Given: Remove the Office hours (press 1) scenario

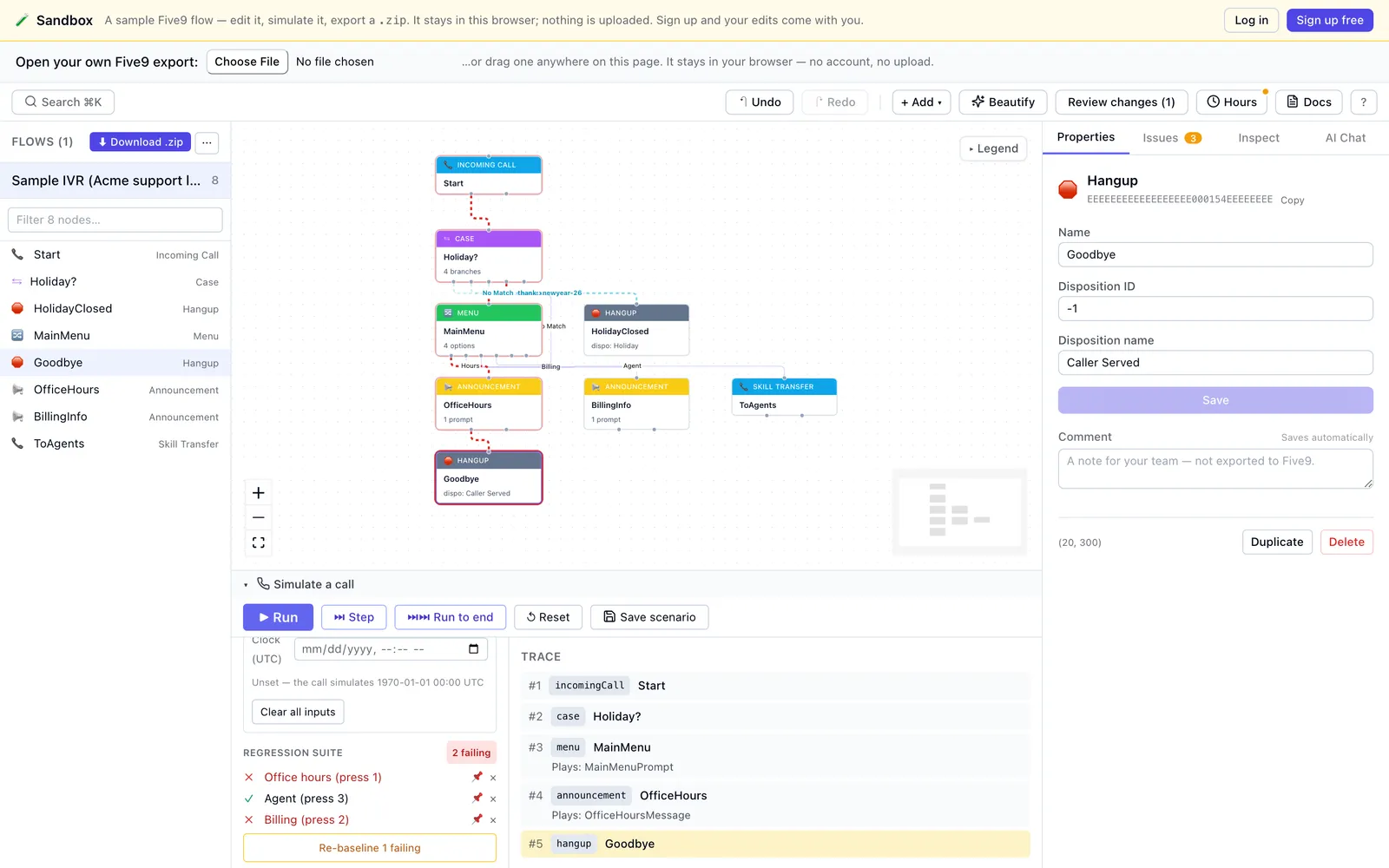Looking at the screenshot, I should (493, 778).
